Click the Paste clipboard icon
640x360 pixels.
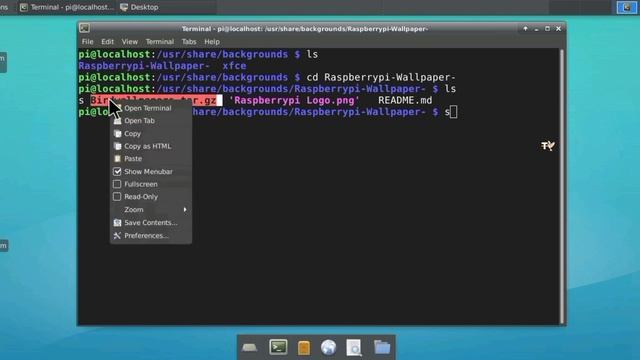(118, 159)
